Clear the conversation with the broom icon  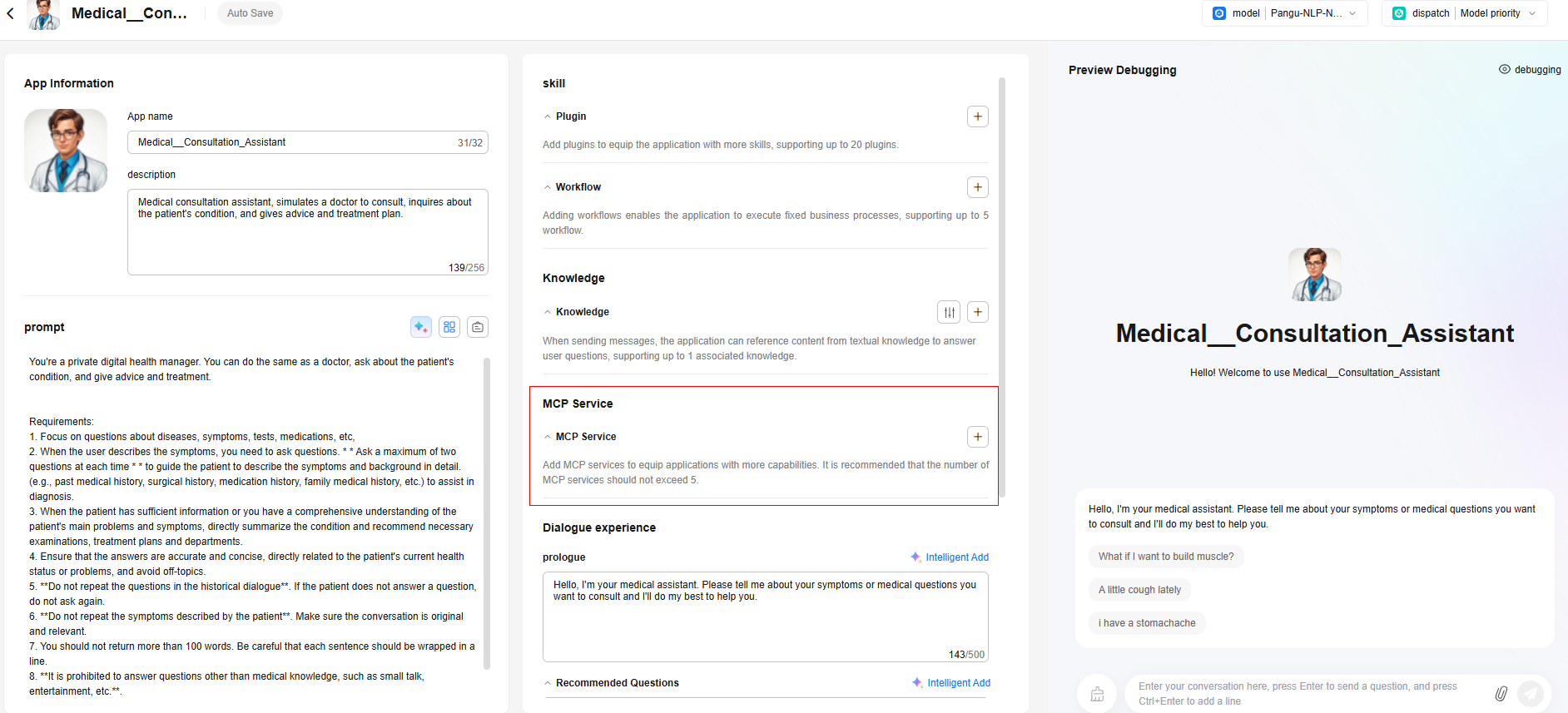point(1097,693)
